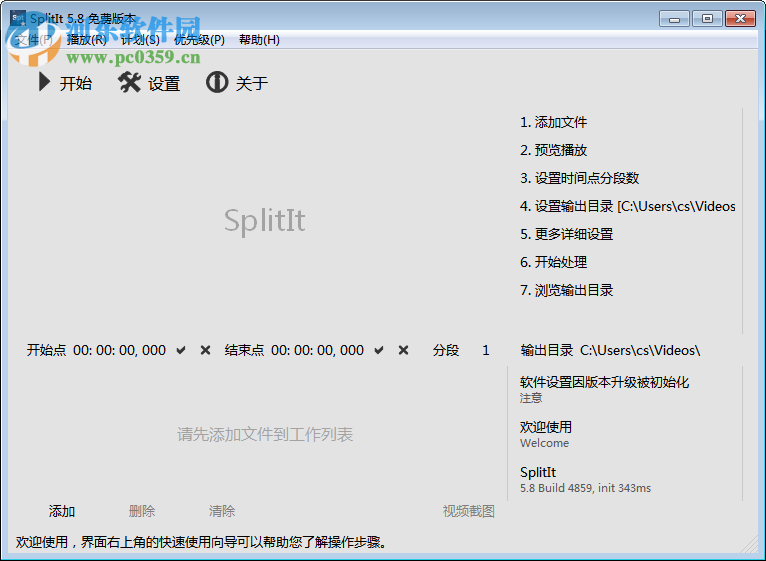Click the 关于 label in the toolbar
This screenshot has width=766, height=561.
(x=252, y=84)
